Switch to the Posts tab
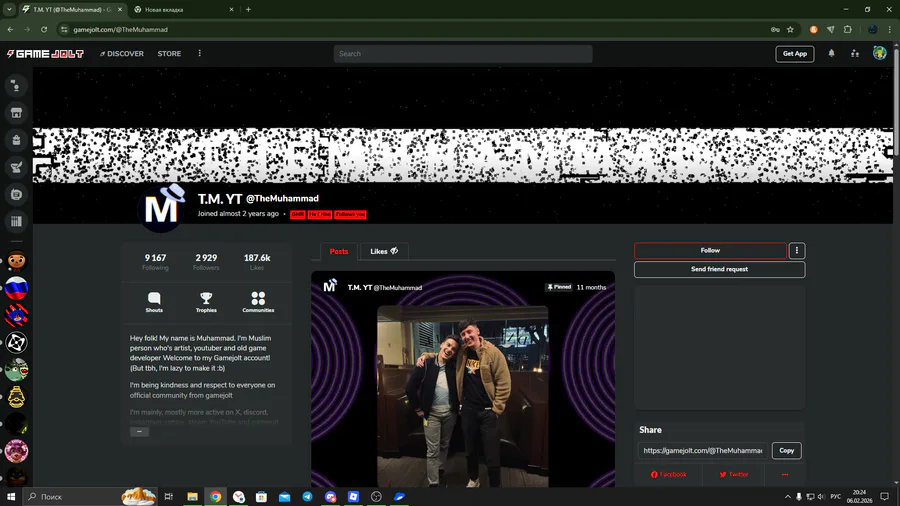 tap(339, 251)
